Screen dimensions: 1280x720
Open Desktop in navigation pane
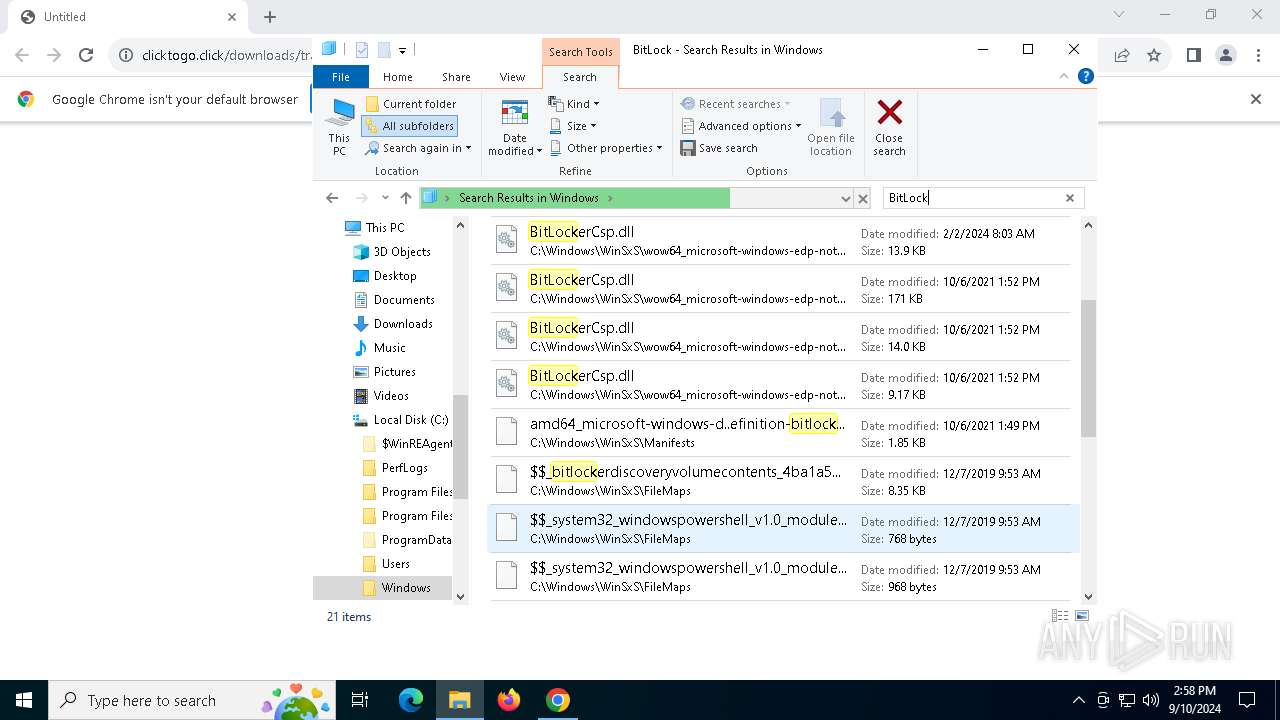coord(395,276)
